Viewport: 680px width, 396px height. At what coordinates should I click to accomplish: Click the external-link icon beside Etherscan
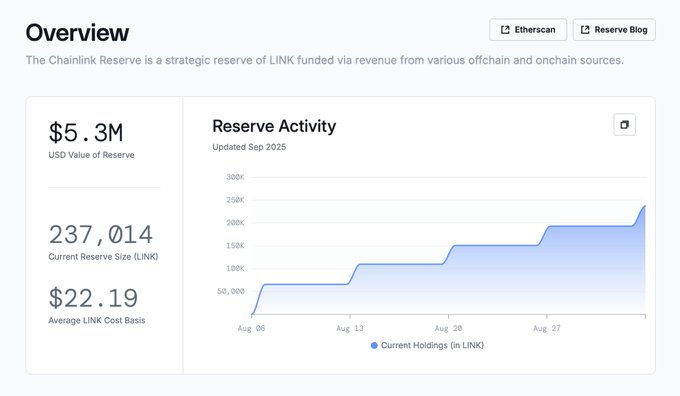(505, 29)
